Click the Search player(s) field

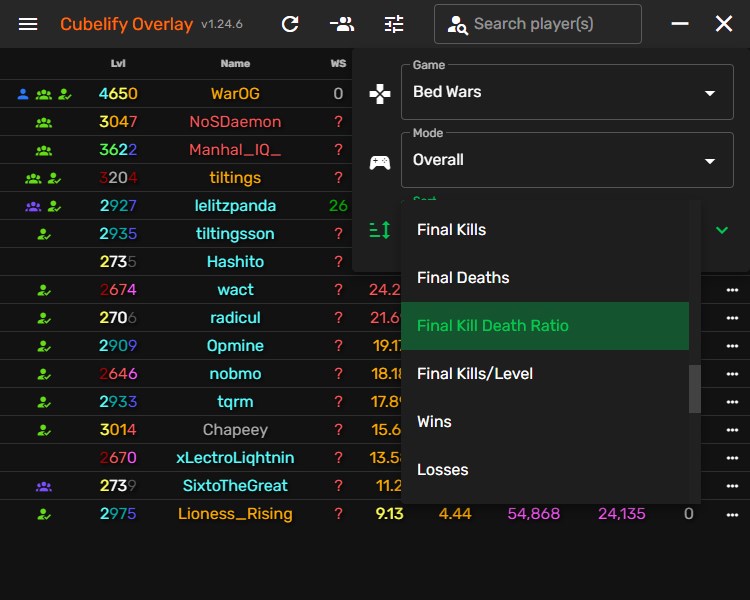538,24
